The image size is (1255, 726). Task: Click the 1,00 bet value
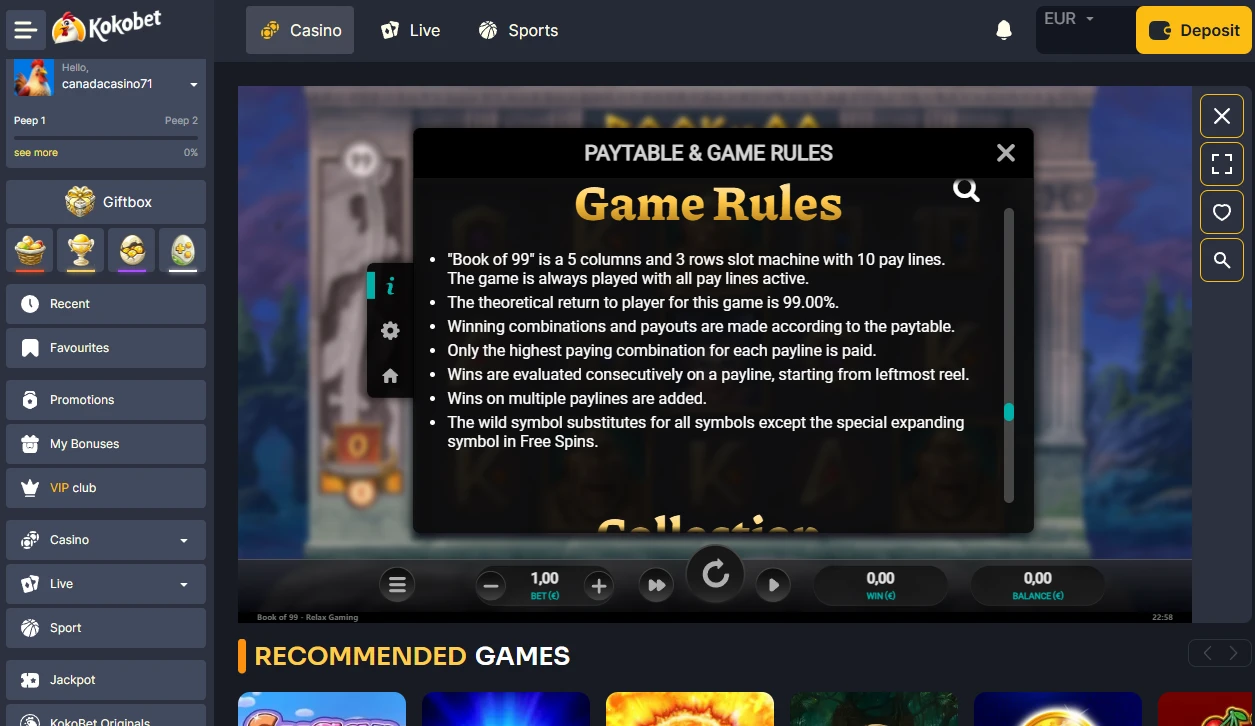pos(544,578)
